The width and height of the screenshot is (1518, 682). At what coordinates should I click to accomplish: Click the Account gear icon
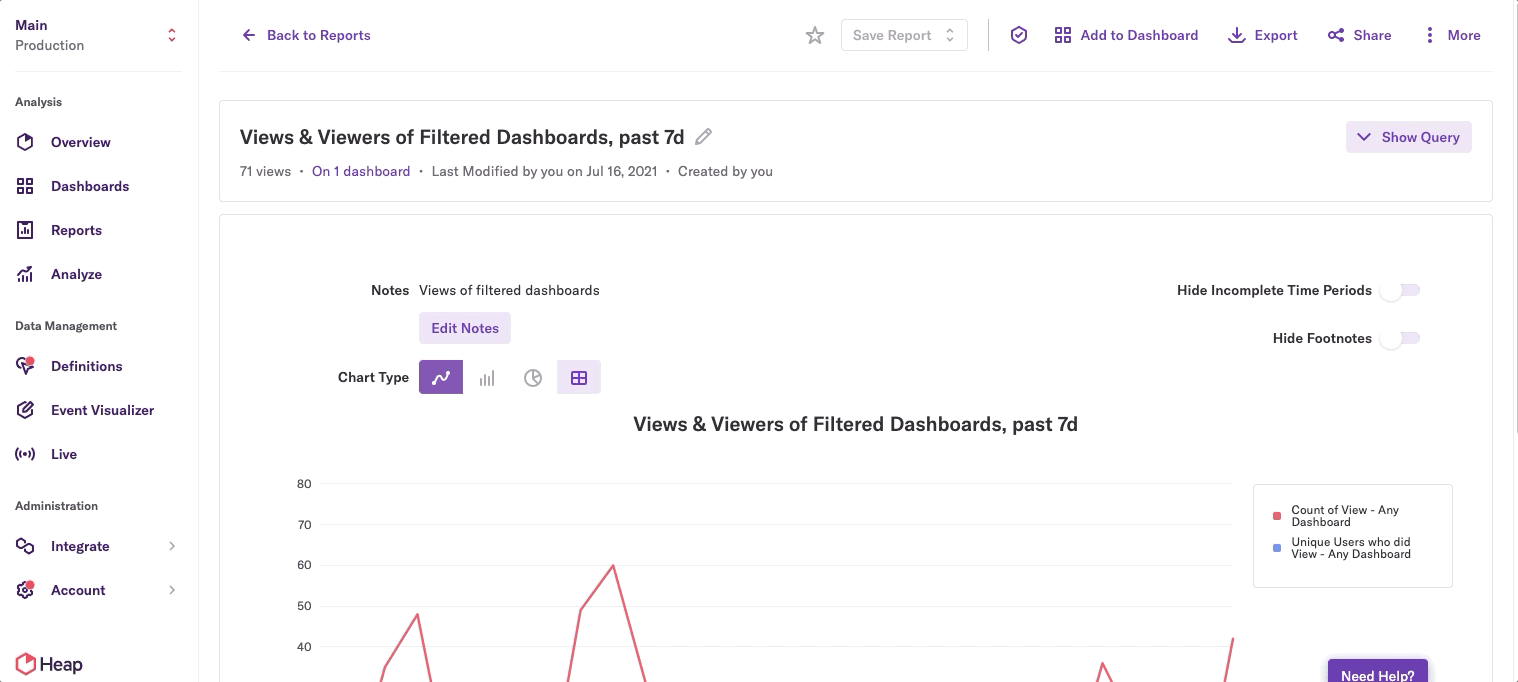25,590
